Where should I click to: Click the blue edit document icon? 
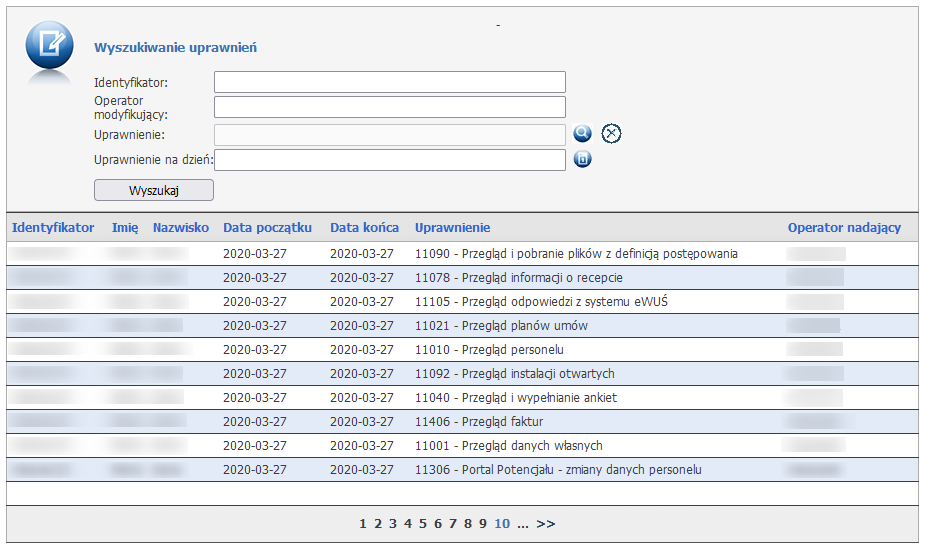[49, 45]
